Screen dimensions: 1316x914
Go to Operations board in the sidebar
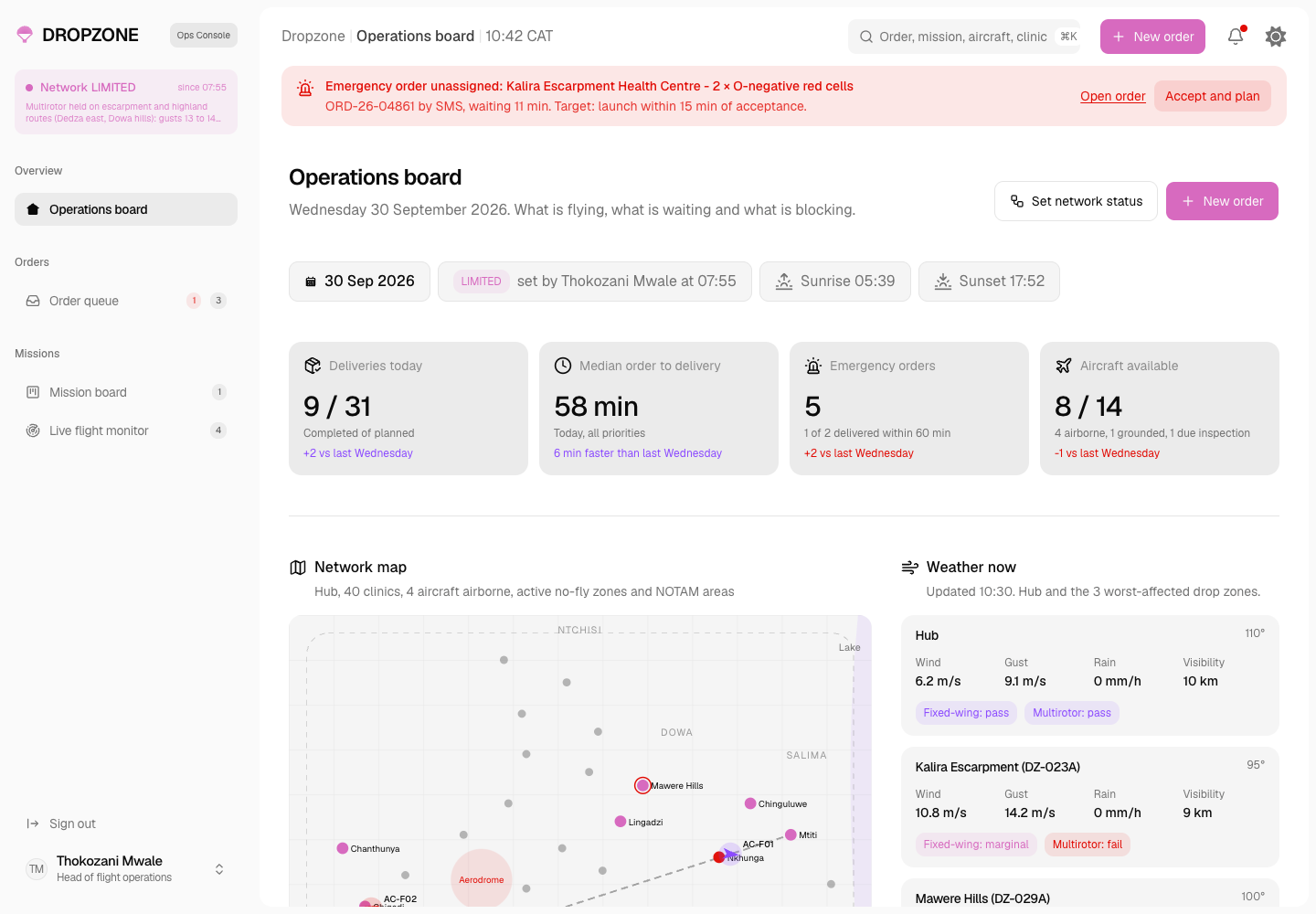(x=126, y=209)
